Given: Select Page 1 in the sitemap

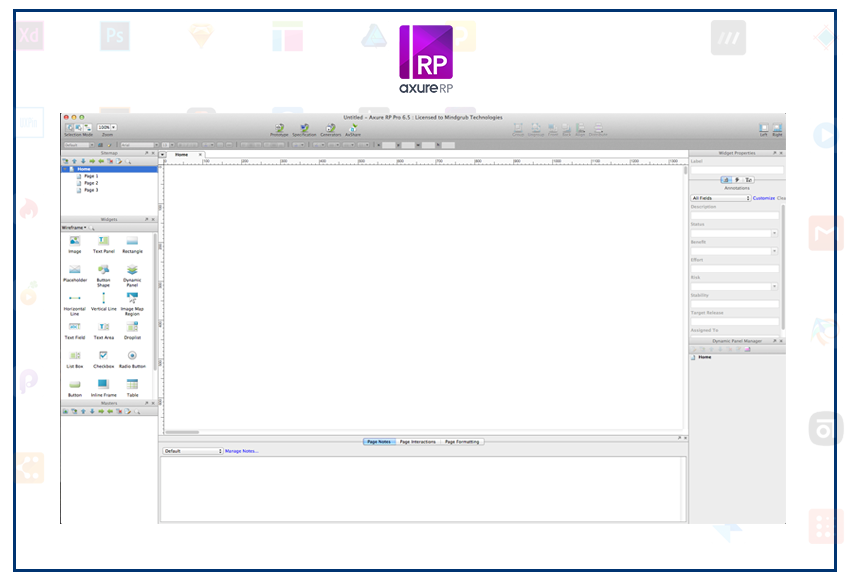Looking at the screenshot, I should pyautogui.click(x=87, y=176).
